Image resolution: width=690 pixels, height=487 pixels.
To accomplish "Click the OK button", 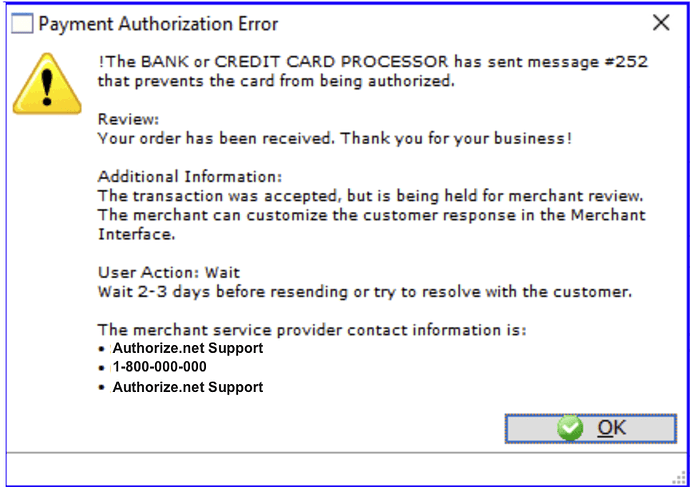I will [x=591, y=428].
